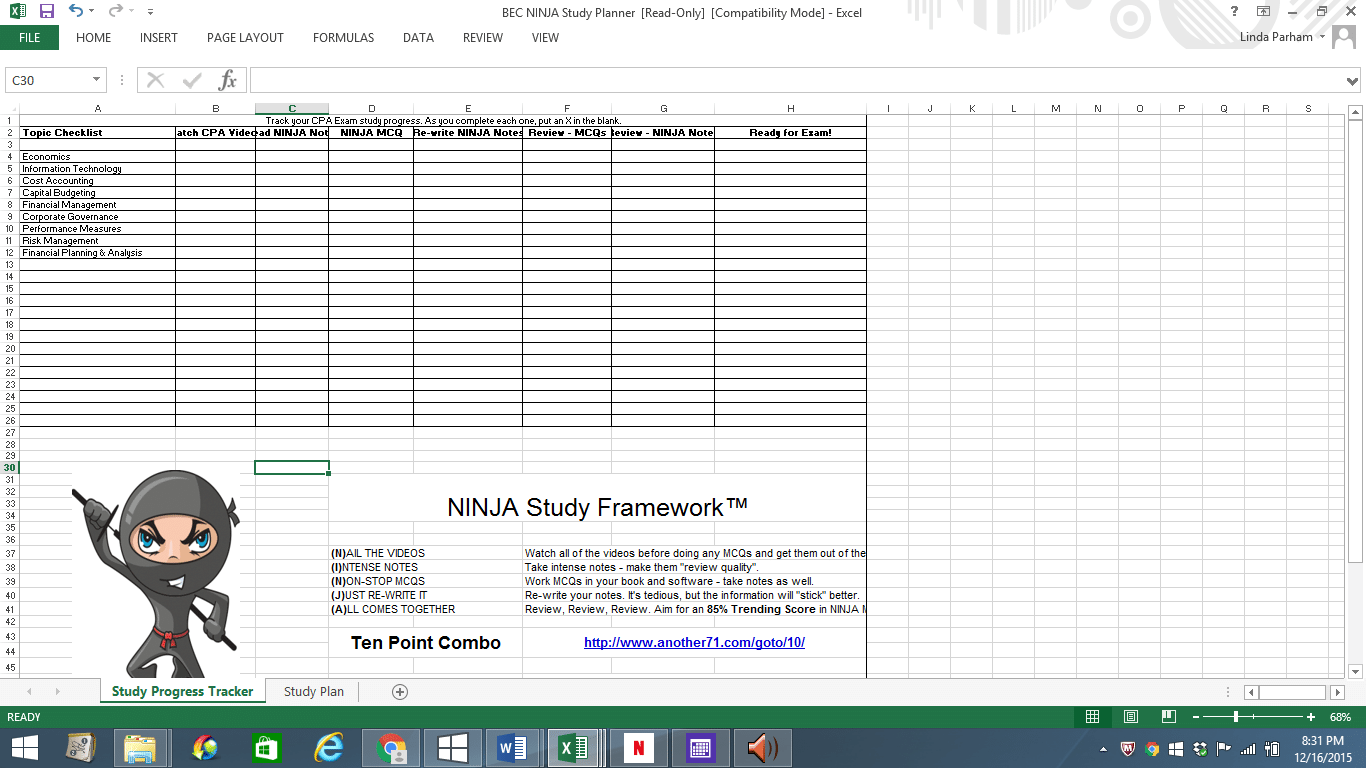
Task: Click the formula bar Enter checkmark icon
Action: [192, 80]
